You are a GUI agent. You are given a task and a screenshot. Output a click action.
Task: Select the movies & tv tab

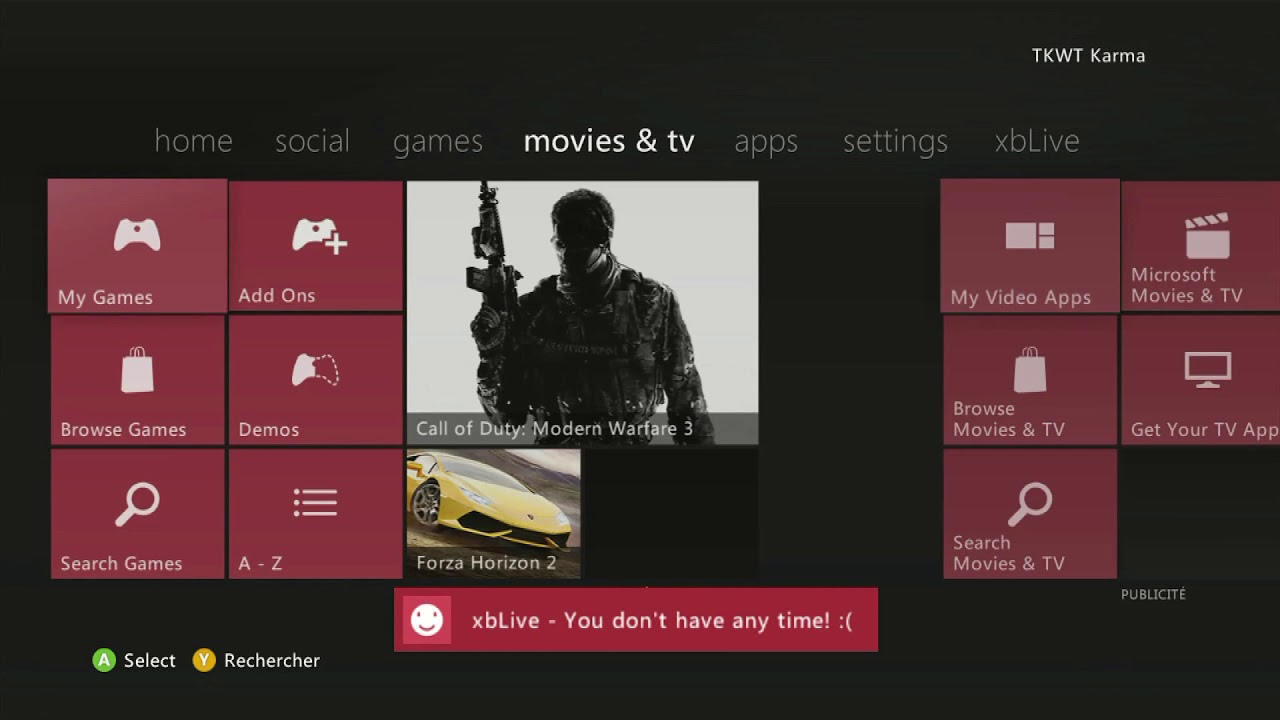609,141
